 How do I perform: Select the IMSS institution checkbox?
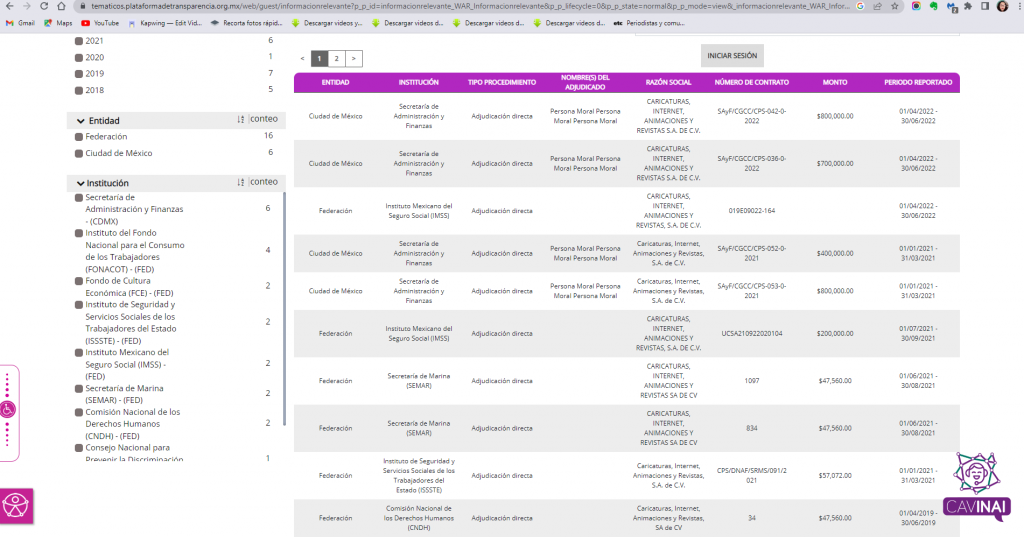point(79,353)
